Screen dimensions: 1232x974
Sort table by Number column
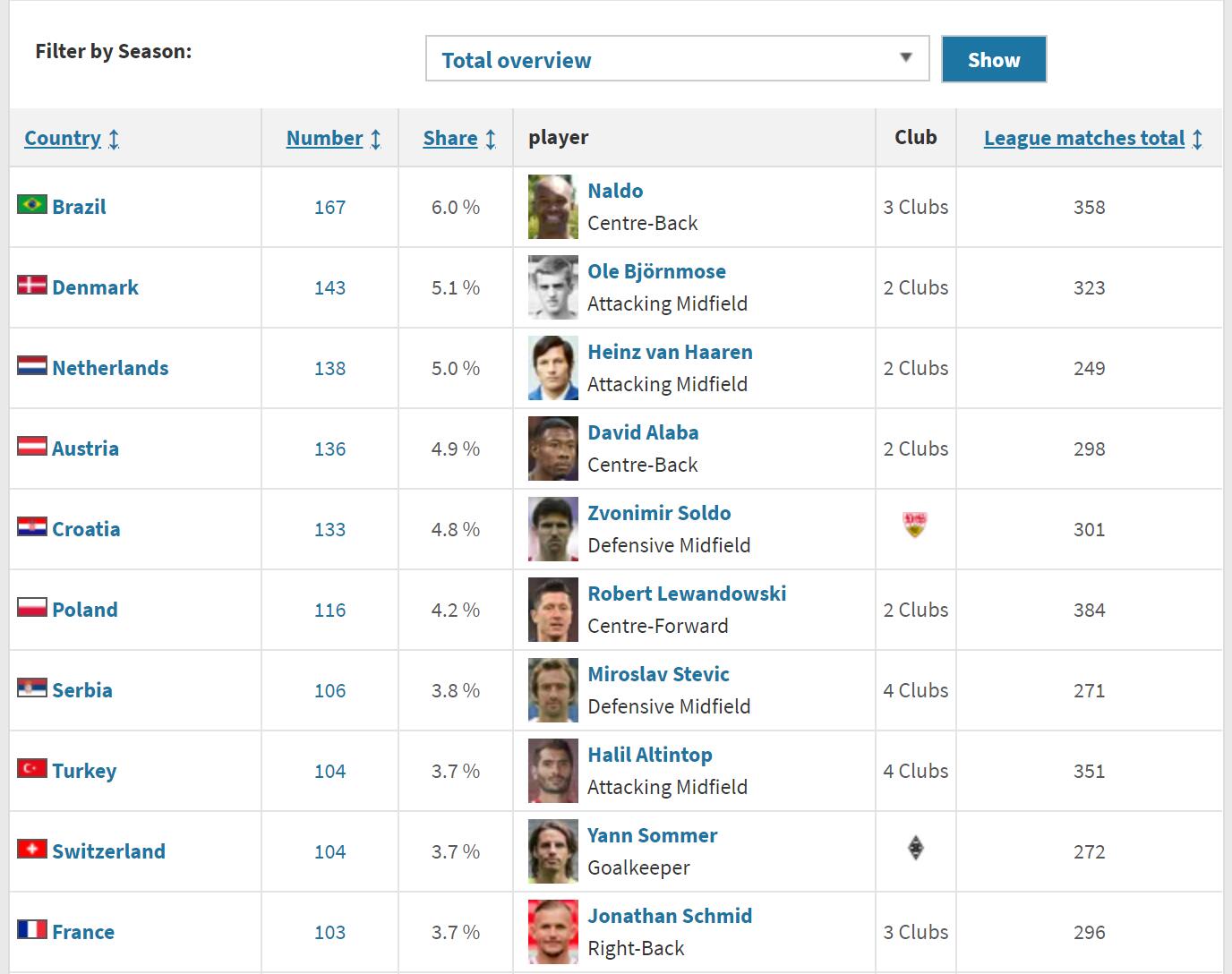324,138
